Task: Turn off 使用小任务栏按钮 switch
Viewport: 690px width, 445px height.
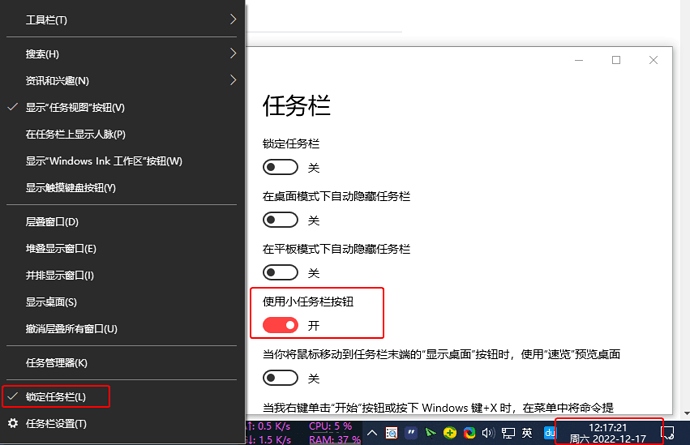Action: tap(280, 325)
